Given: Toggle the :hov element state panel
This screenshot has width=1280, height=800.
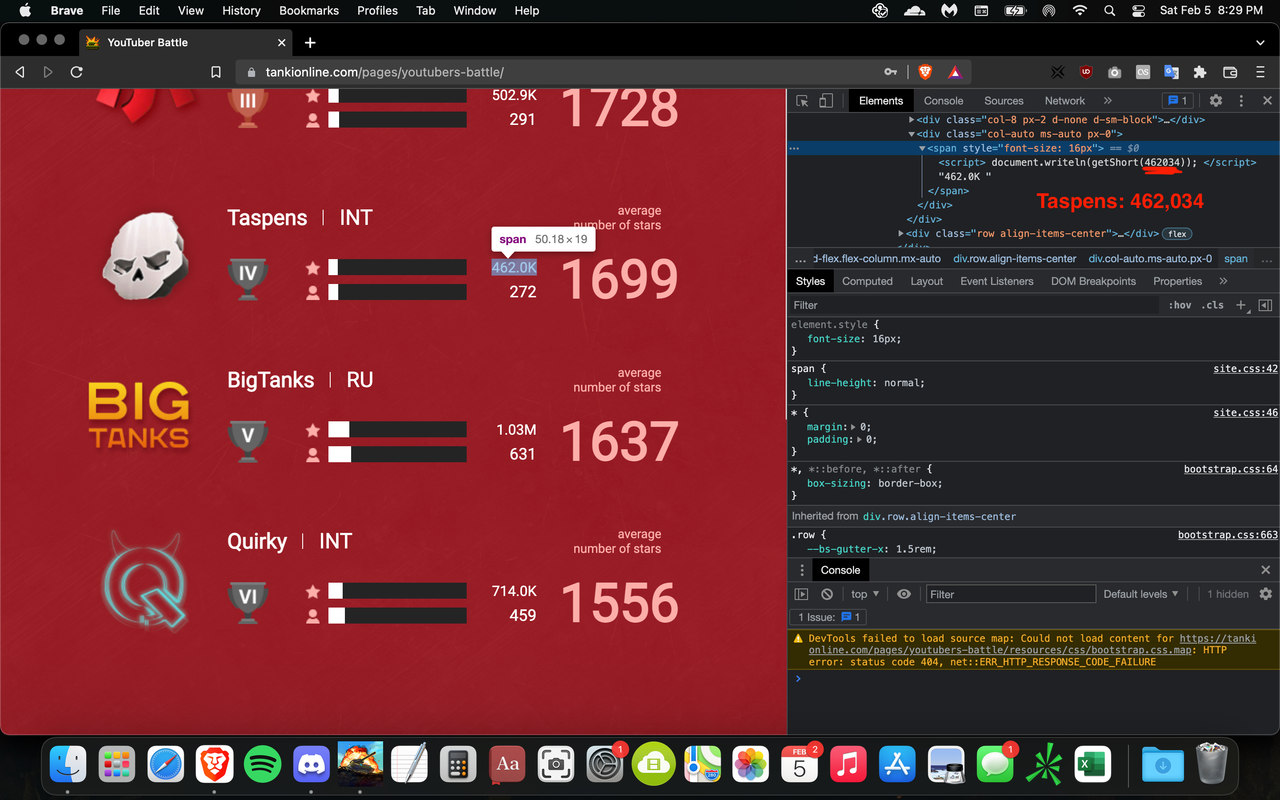Looking at the screenshot, I should 1180,305.
